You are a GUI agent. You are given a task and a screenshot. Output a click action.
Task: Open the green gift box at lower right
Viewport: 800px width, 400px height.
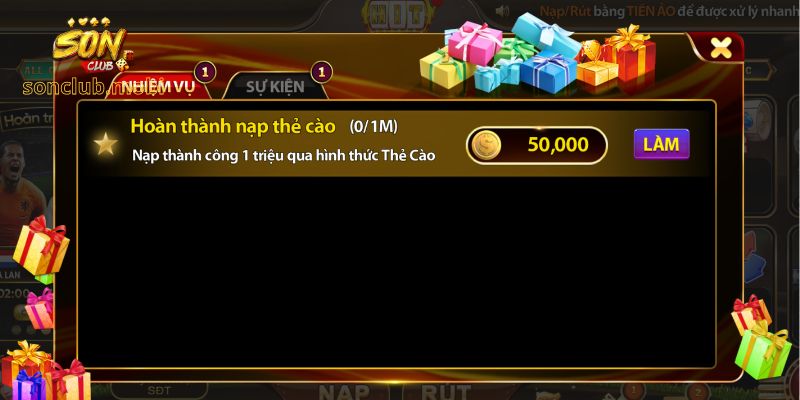763,350
